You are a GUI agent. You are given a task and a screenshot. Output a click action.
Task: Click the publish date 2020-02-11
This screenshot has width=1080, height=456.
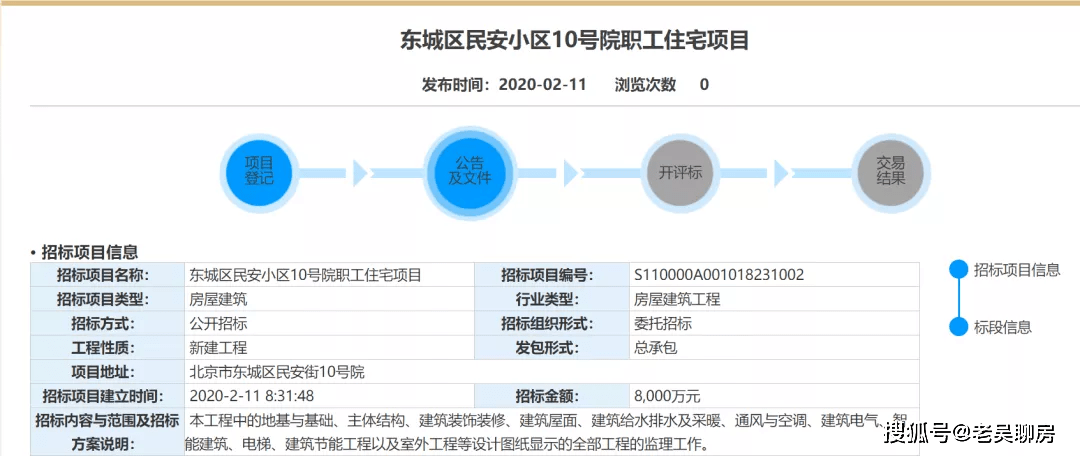(540, 85)
